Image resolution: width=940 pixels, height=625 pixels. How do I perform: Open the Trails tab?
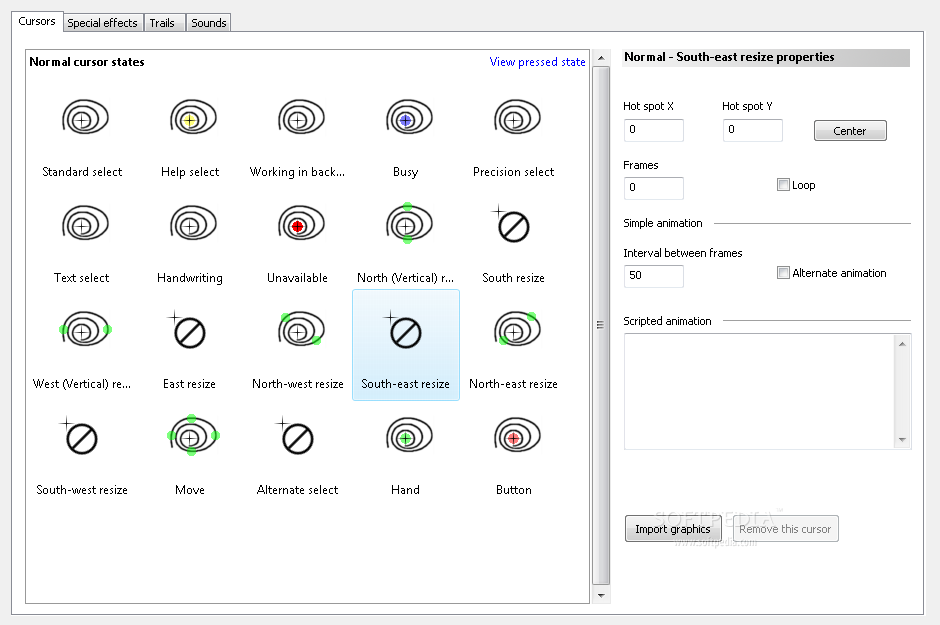point(162,23)
